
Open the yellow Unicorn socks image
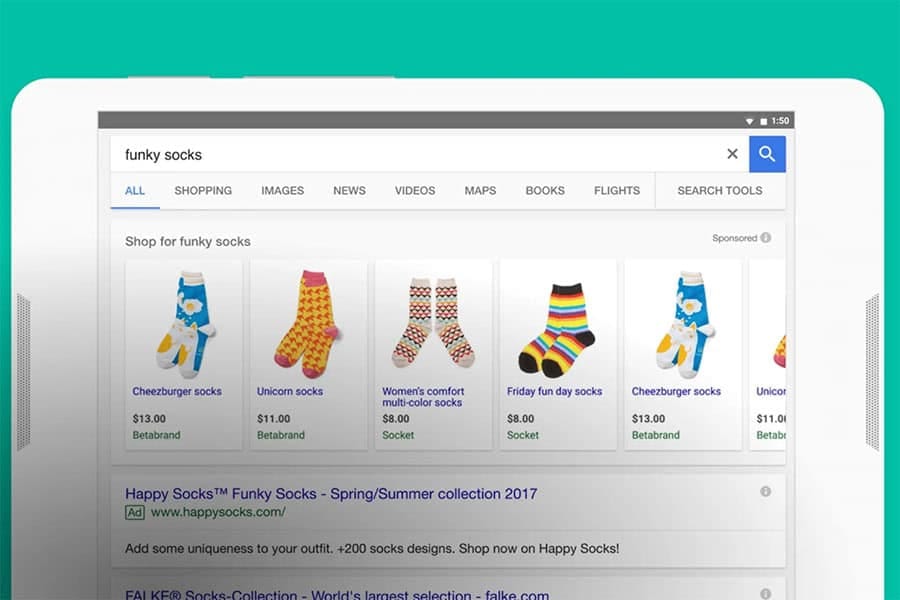click(x=309, y=324)
